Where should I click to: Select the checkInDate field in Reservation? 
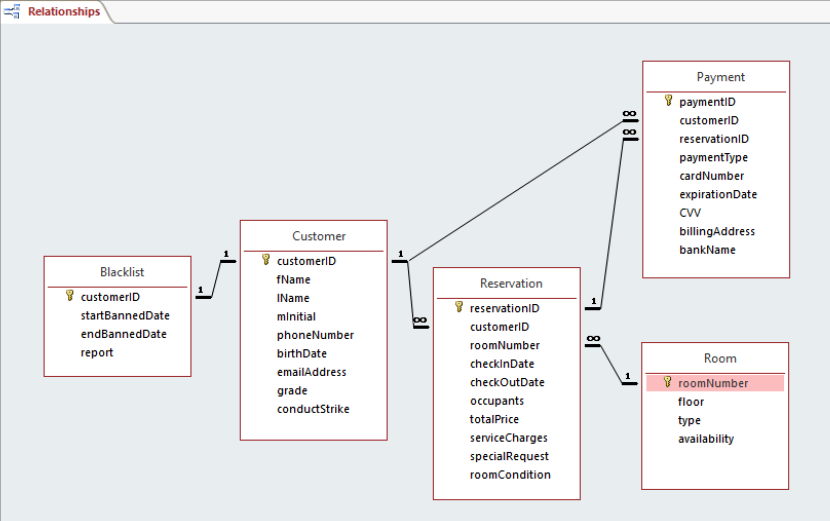pyautogui.click(x=502, y=364)
